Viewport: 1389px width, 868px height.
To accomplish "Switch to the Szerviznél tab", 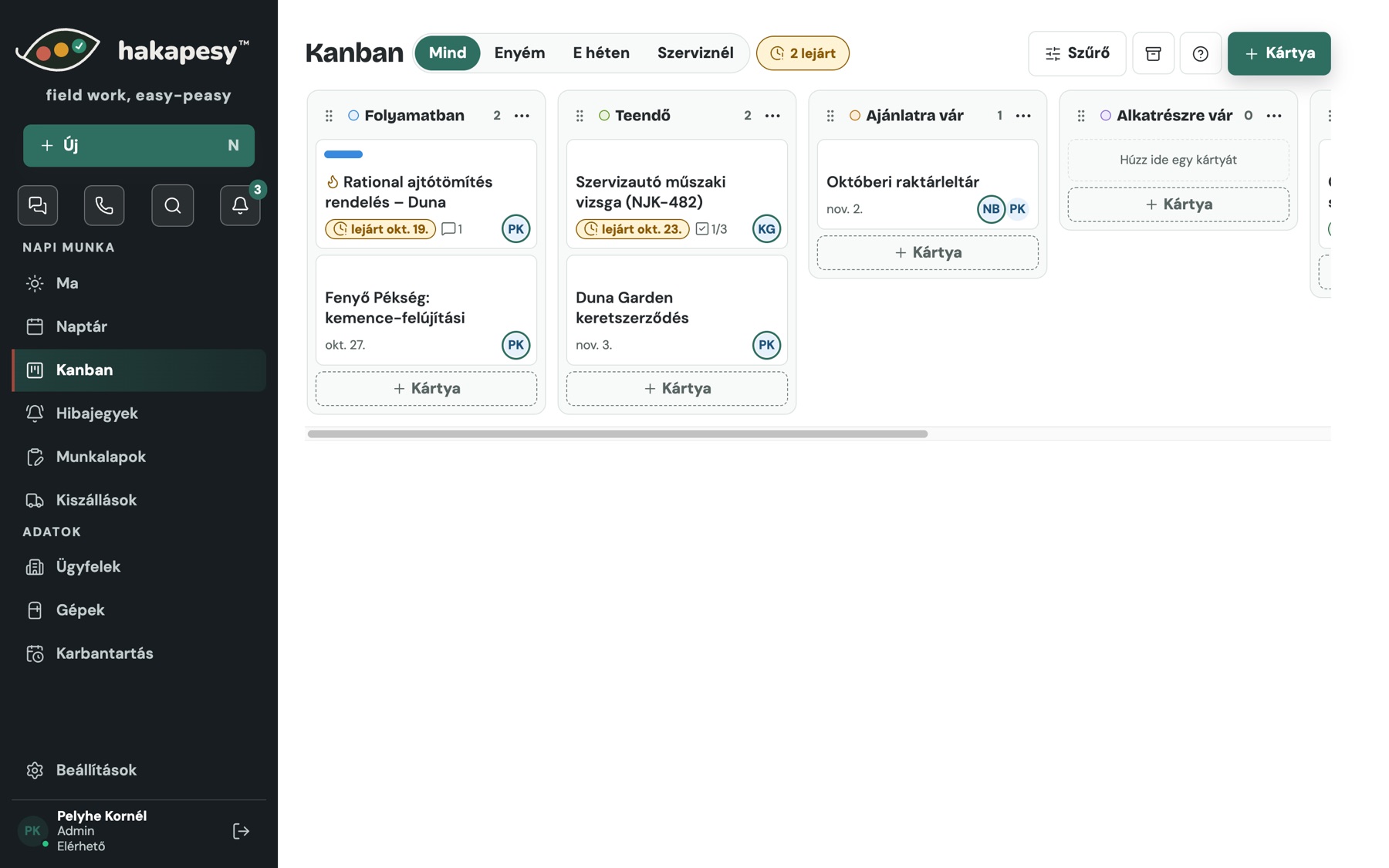I will pyautogui.click(x=695, y=52).
